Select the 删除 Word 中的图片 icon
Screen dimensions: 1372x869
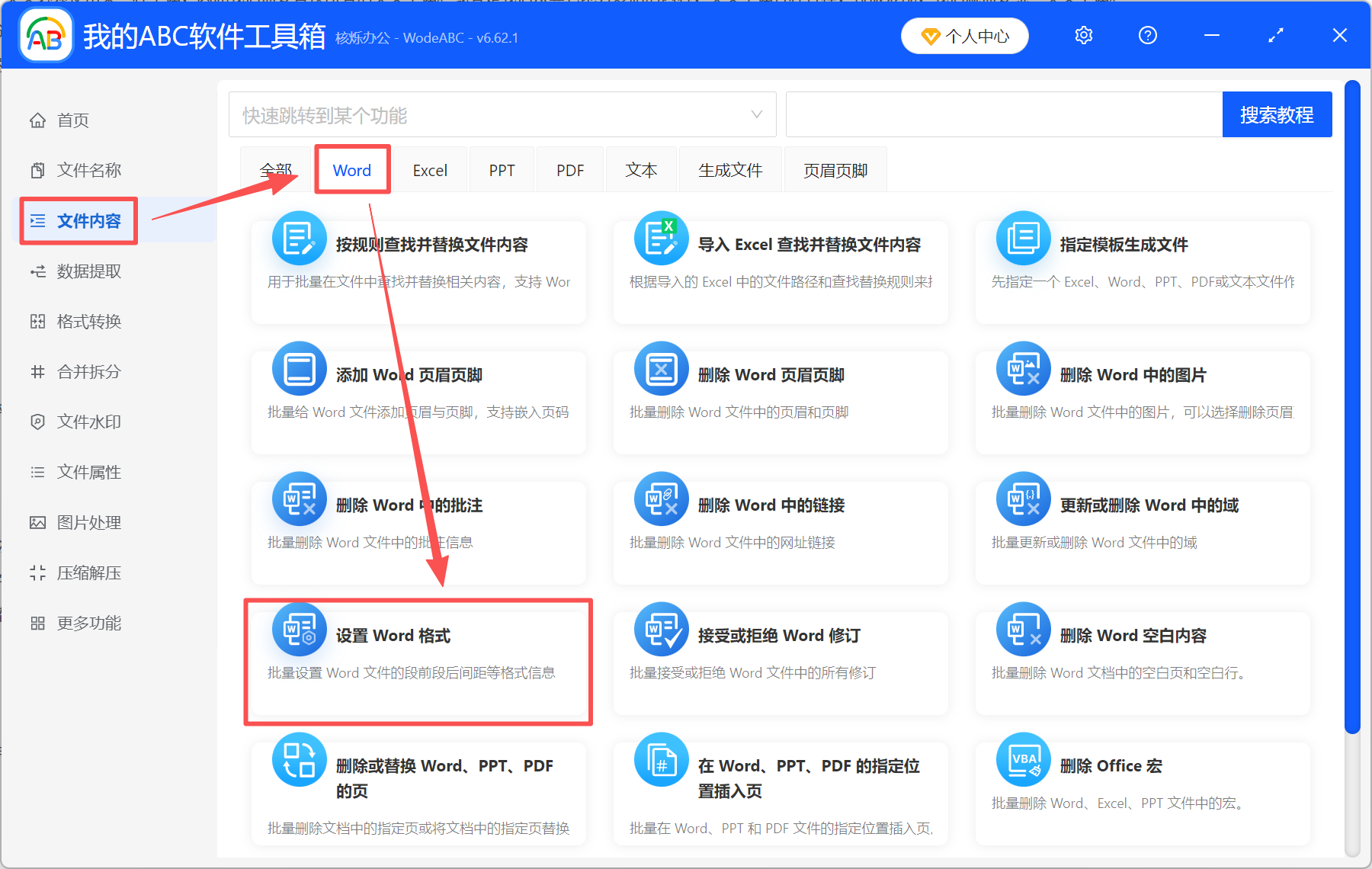tap(1022, 368)
